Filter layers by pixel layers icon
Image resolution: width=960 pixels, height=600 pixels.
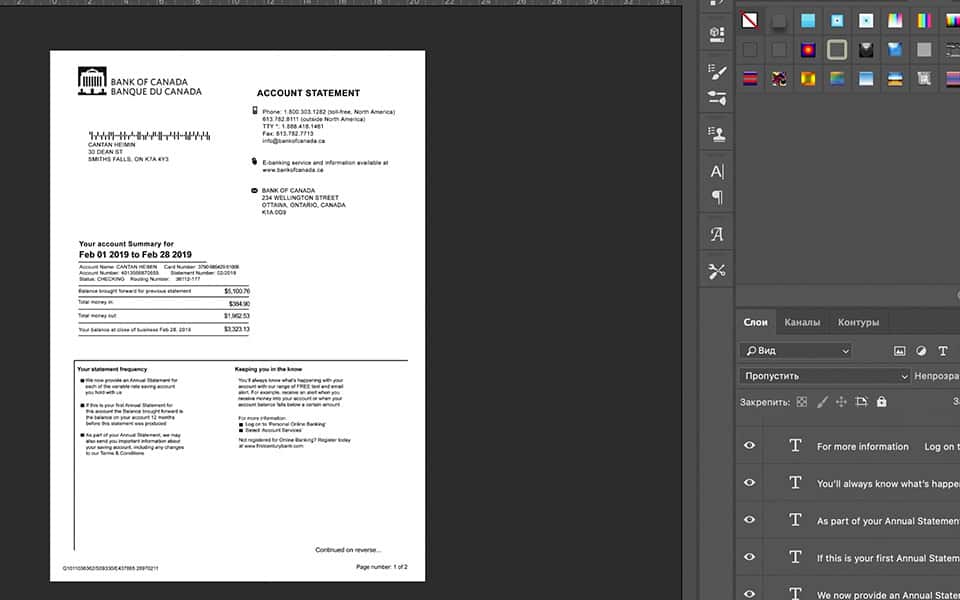[899, 351]
